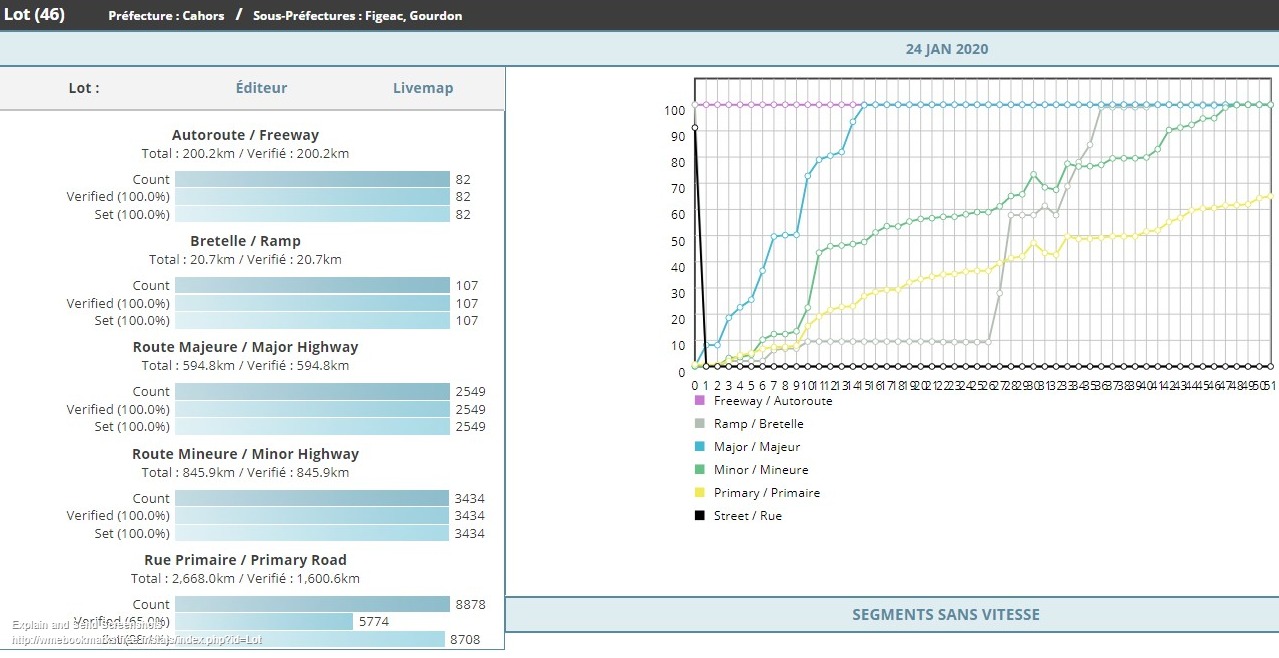This screenshot has height=658, width=1279.
Task: Click the Primary / Primaire legend label
Action: [x=766, y=493]
